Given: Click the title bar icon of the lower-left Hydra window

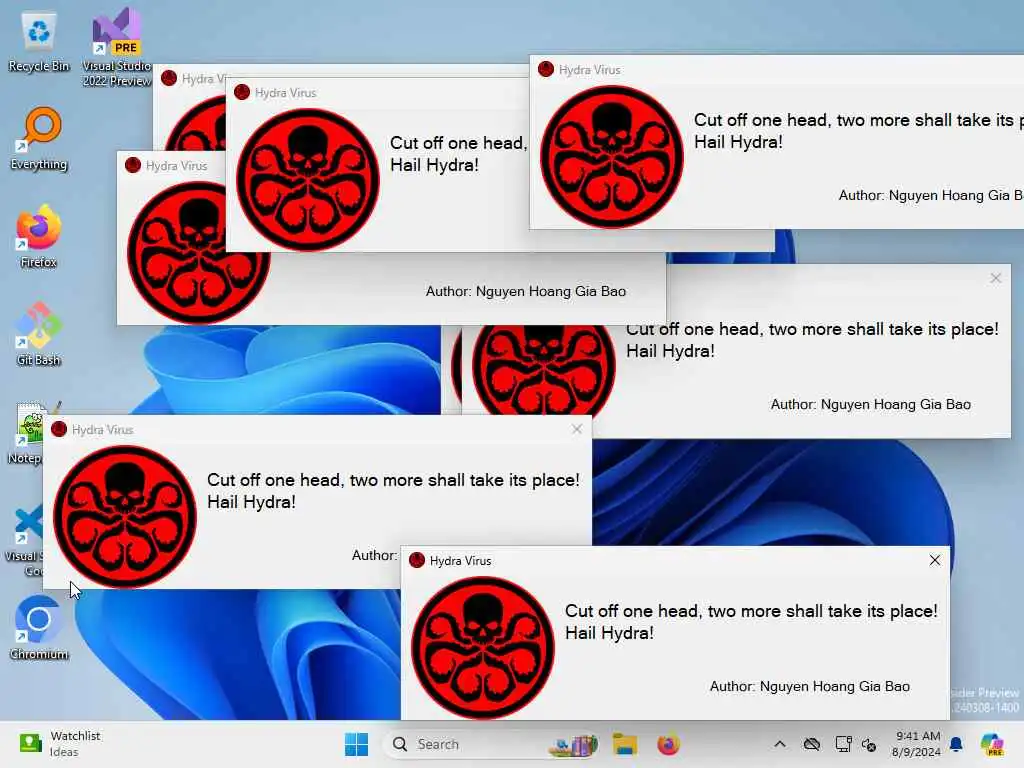Looking at the screenshot, I should click(x=59, y=429).
